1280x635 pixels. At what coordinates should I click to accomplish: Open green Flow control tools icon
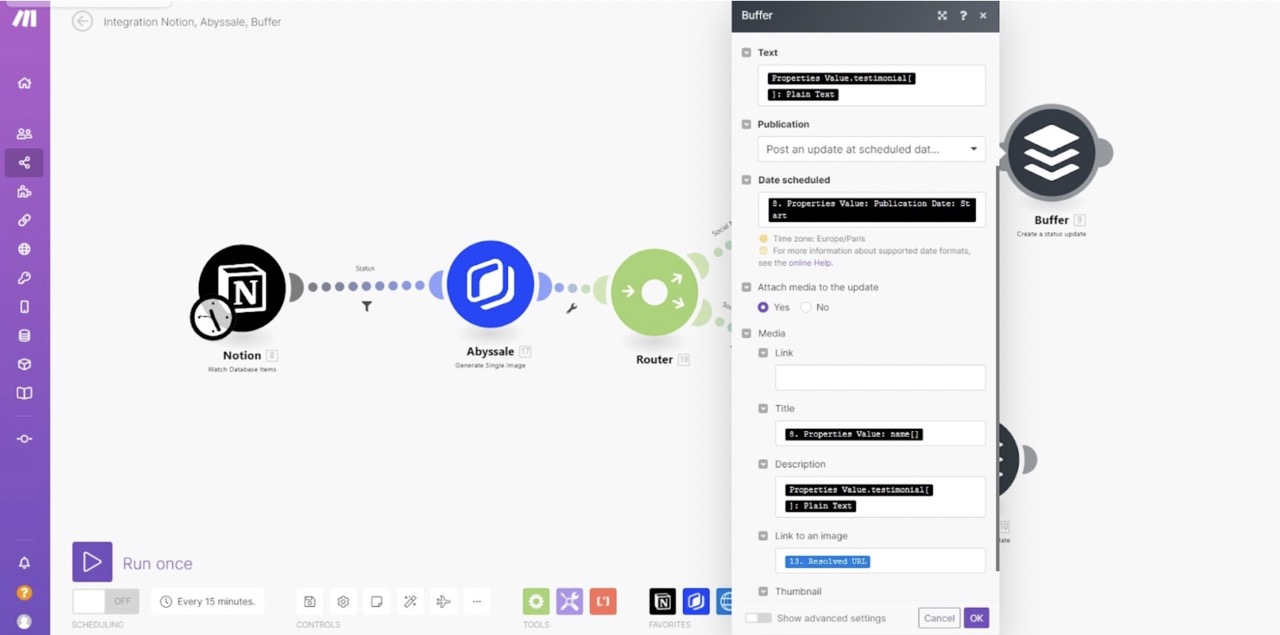pyautogui.click(x=536, y=601)
